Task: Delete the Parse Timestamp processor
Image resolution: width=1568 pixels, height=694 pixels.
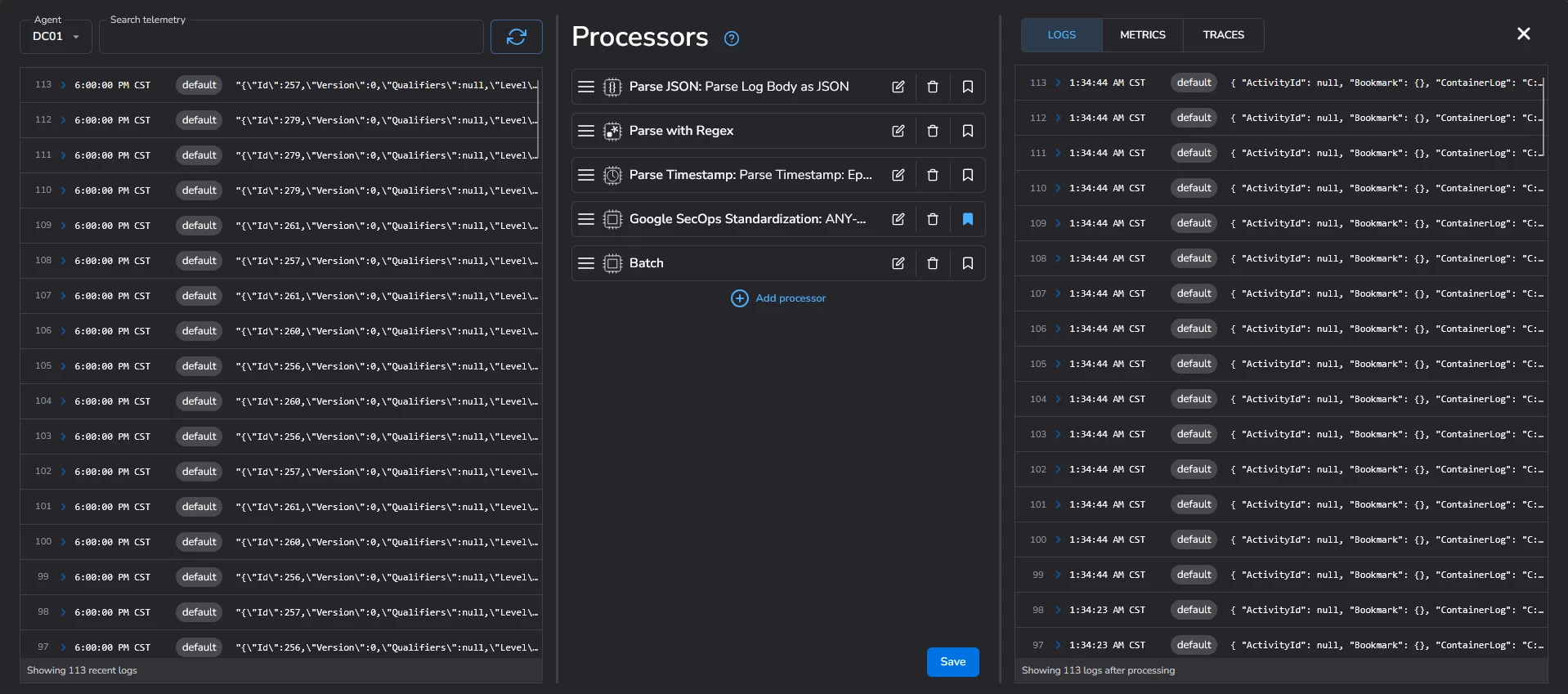Action: (933, 175)
